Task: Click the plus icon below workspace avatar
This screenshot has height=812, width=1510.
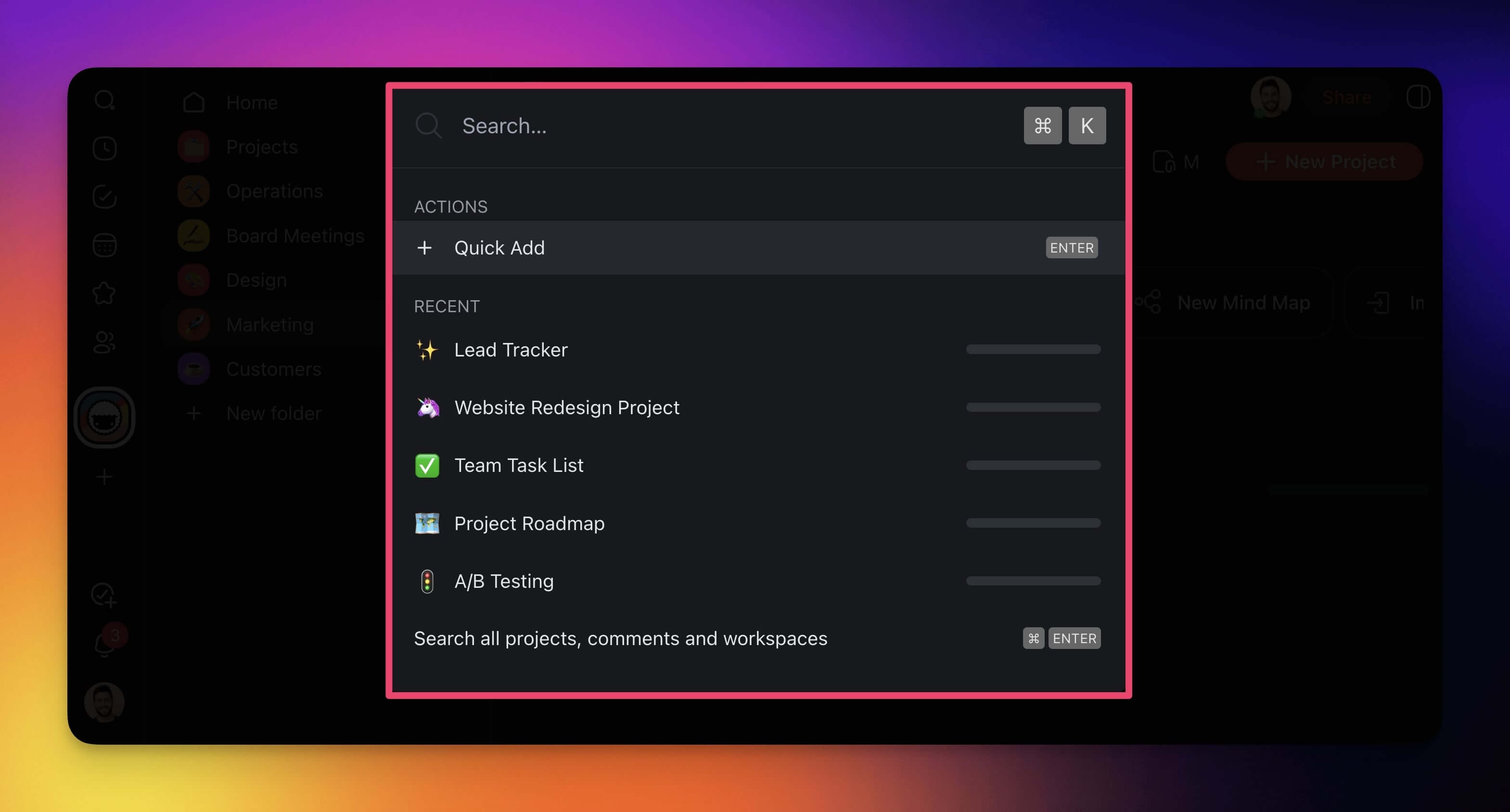Action: [104, 477]
